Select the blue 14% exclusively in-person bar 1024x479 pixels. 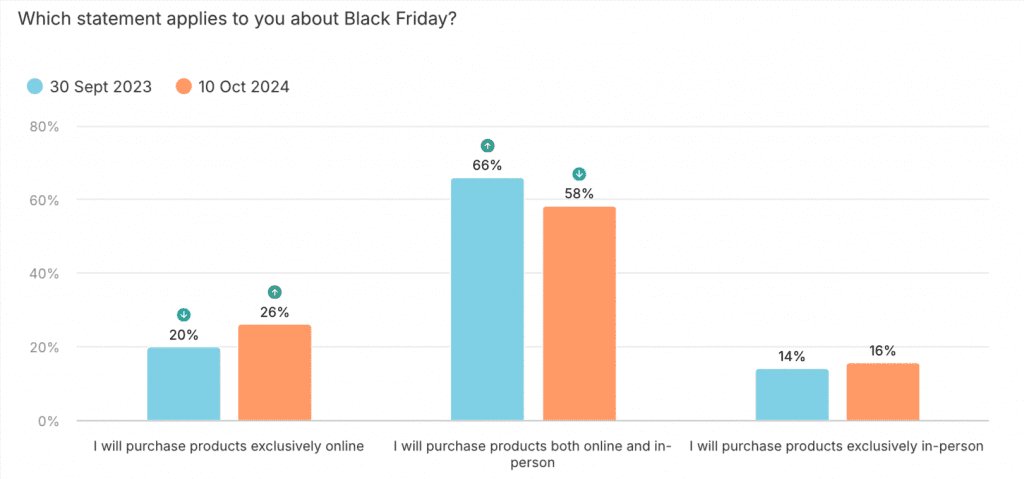click(x=792, y=395)
